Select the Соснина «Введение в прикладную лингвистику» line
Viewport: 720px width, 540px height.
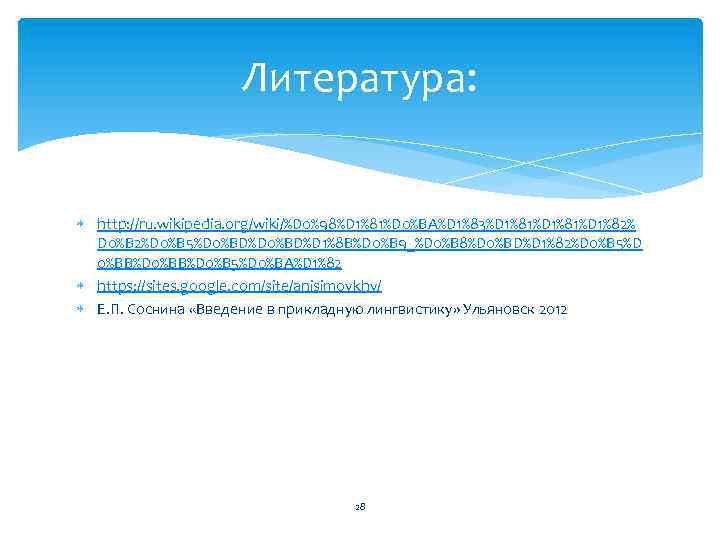pyautogui.click(x=332, y=309)
